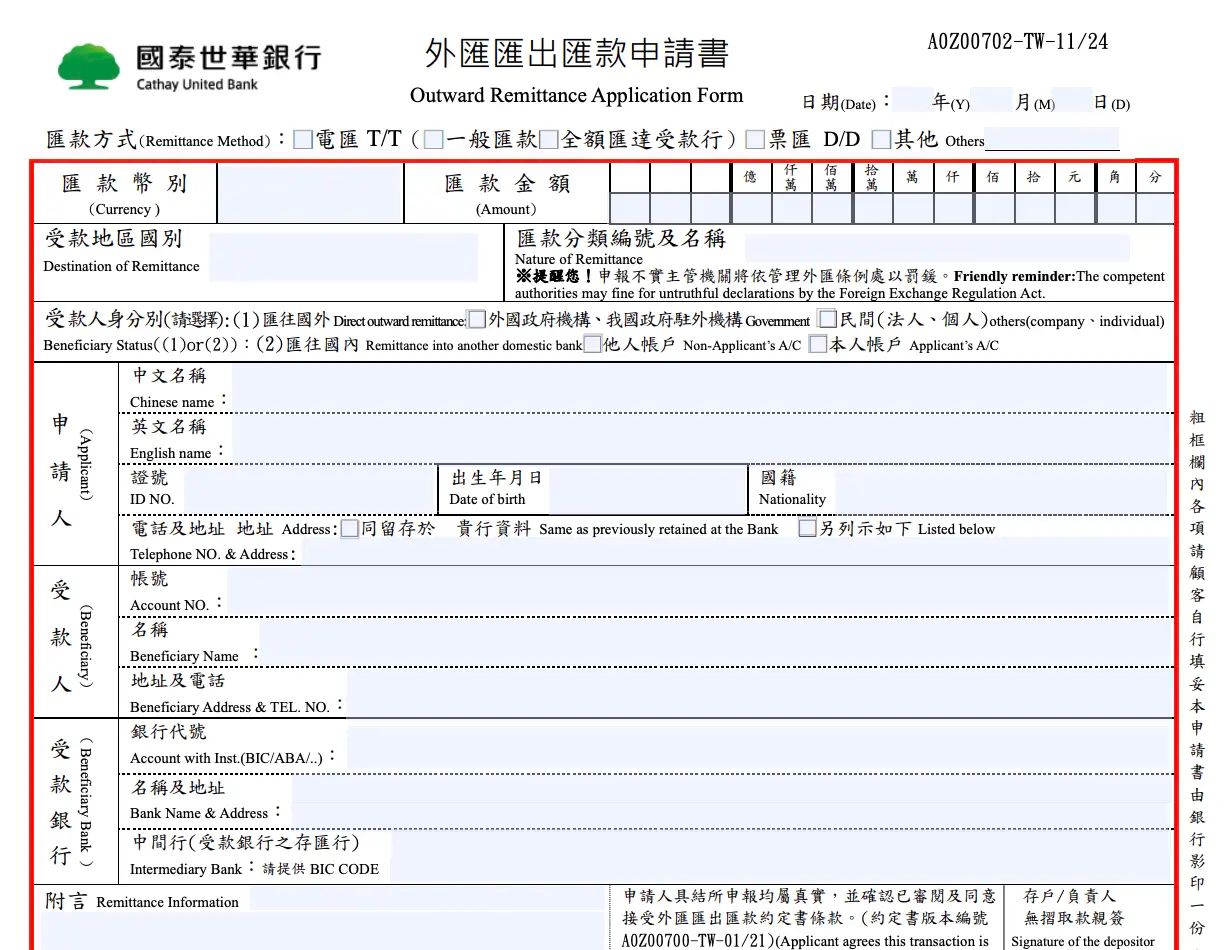Click the applicant Chinese name field
Image resolution: width=1228 pixels, height=950 pixels.
698,387
